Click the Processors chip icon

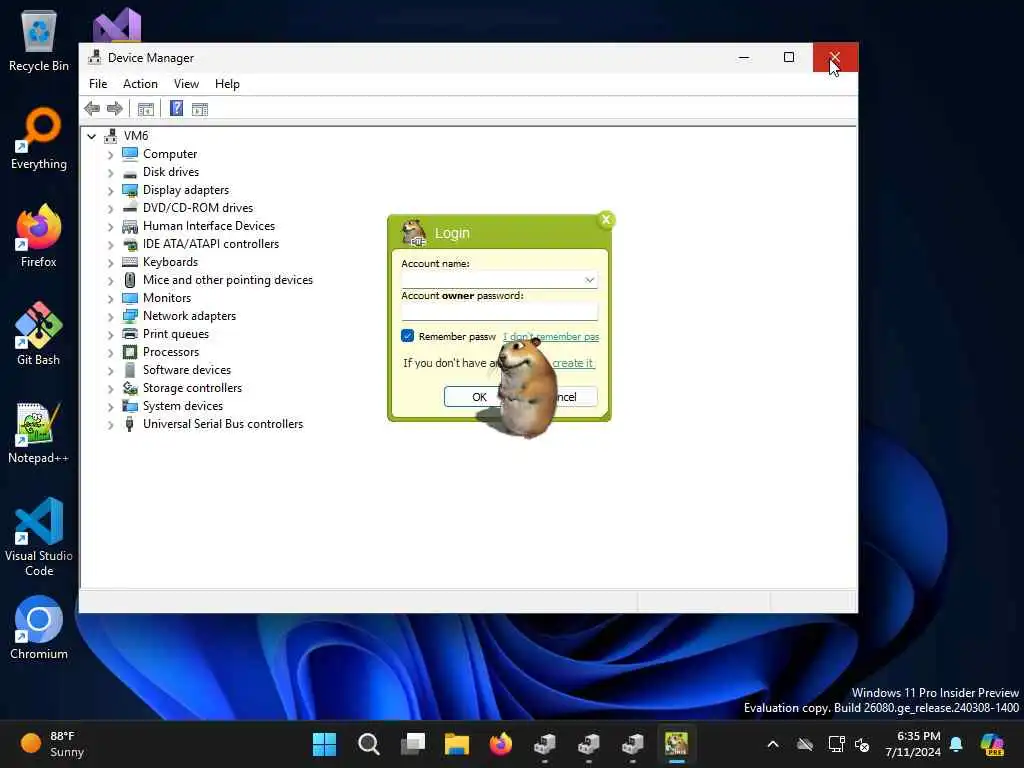[x=130, y=352]
